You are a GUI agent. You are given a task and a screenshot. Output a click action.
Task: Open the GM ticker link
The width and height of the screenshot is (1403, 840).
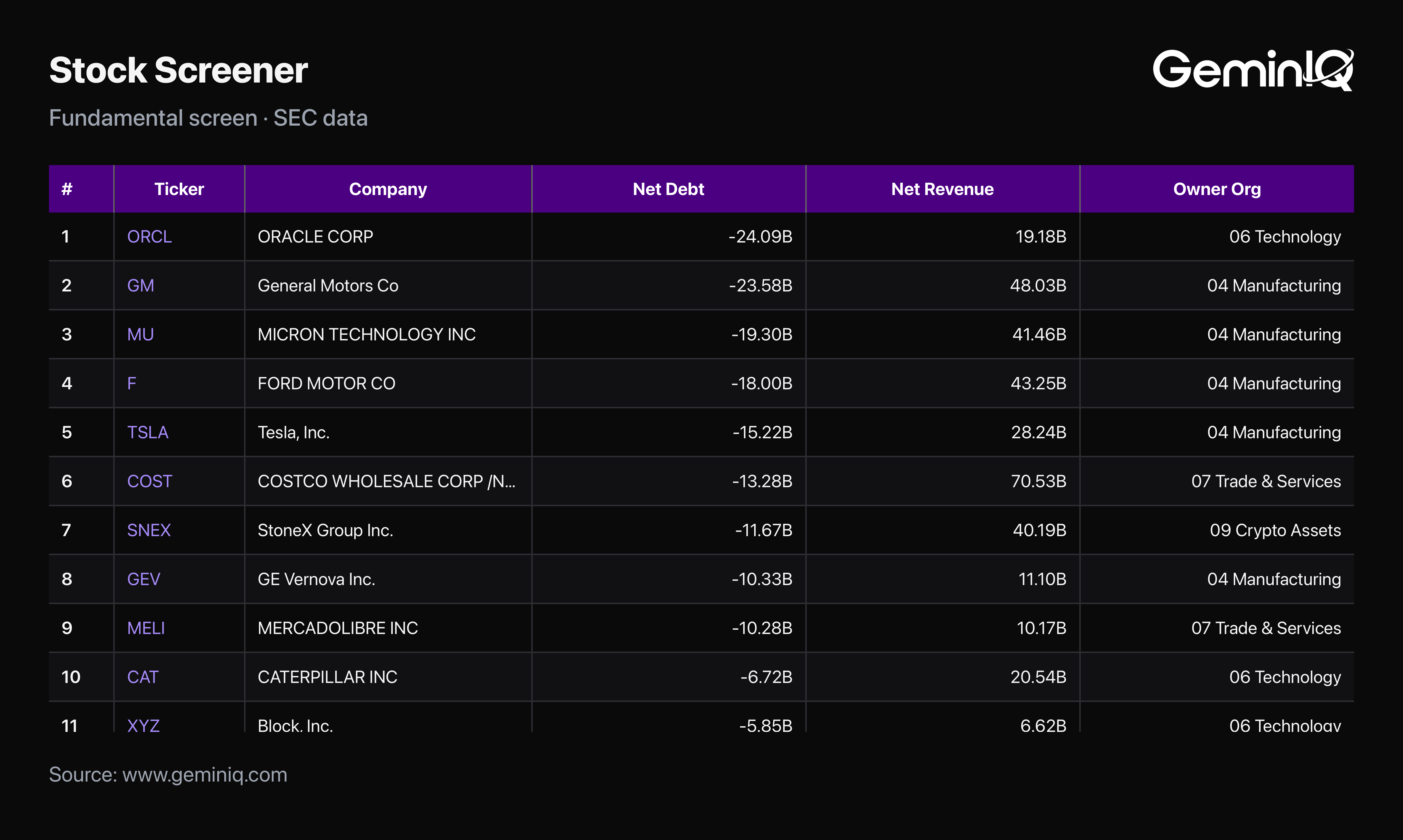(x=140, y=285)
